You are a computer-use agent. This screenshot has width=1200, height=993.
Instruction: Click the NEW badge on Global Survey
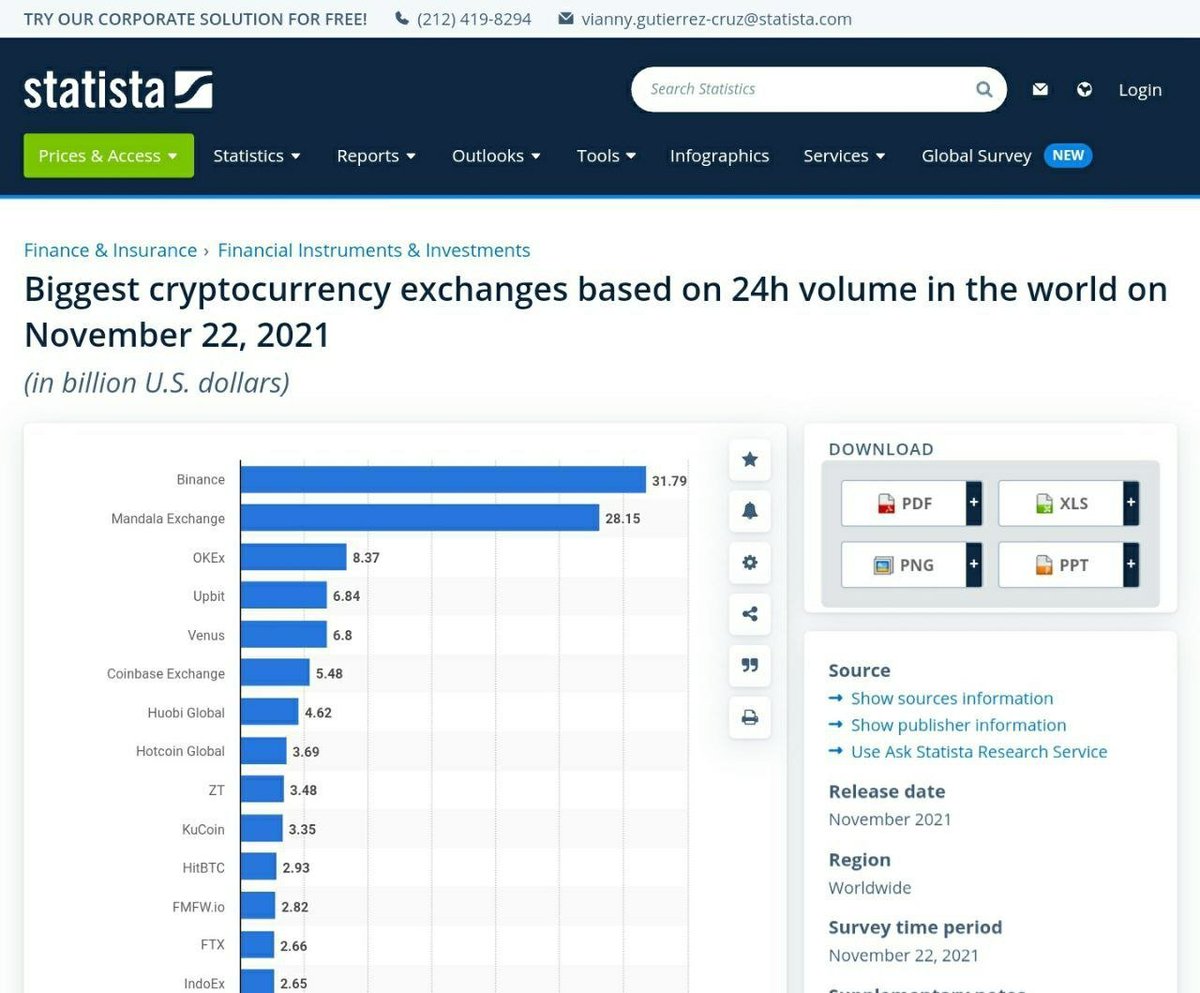1068,155
